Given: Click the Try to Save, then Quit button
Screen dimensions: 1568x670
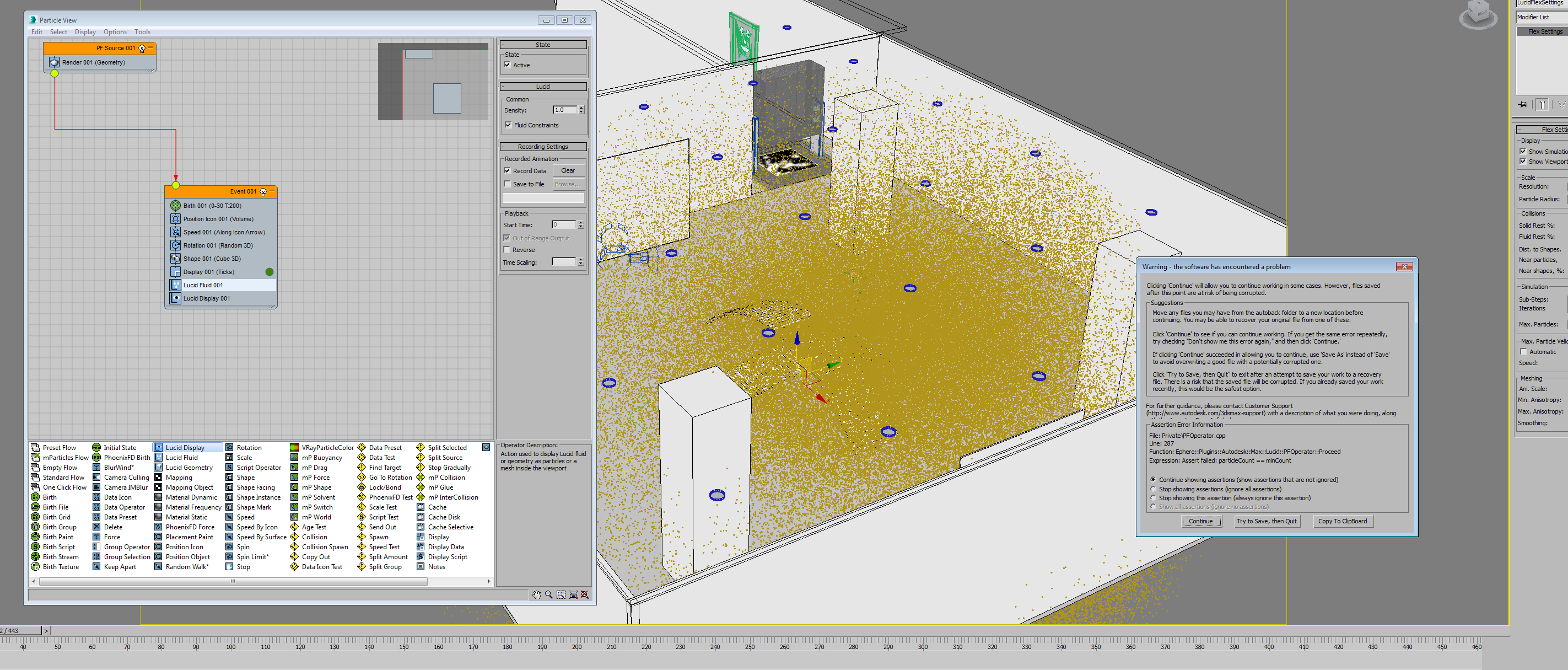Looking at the screenshot, I should click(x=1266, y=521).
